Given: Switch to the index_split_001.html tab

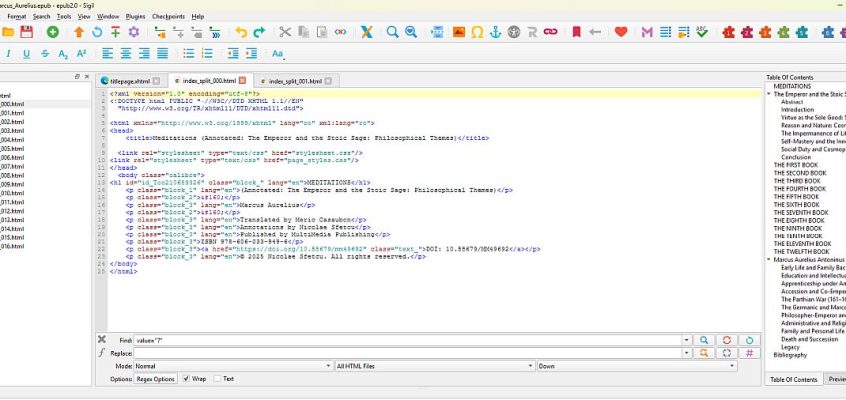Looking at the screenshot, I should pyautogui.click(x=296, y=81).
